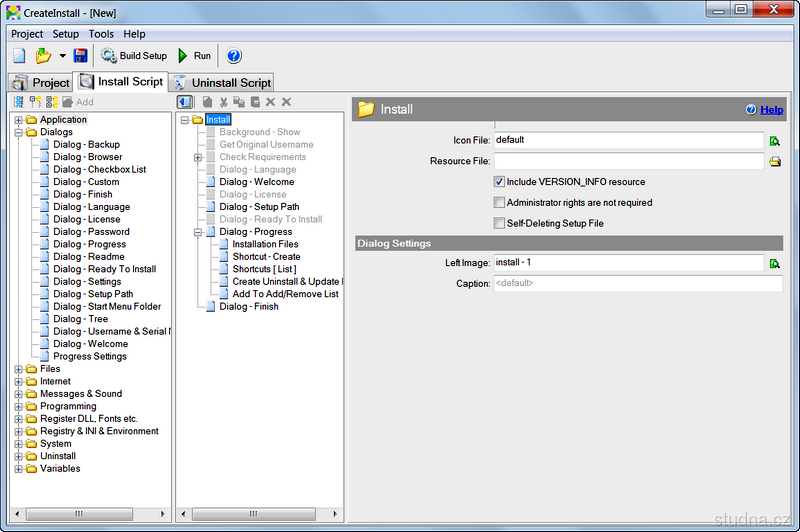Select Dialog - Password command
The image size is (800, 532).
coord(91,232)
